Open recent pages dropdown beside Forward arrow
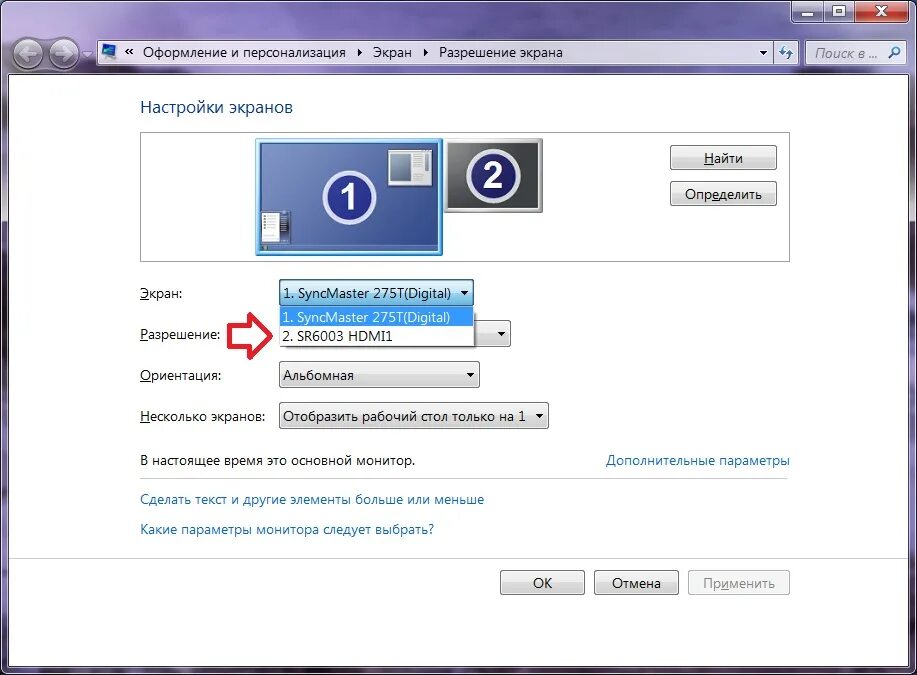The height and width of the screenshot is (675, 917). [x=87, y=54]
